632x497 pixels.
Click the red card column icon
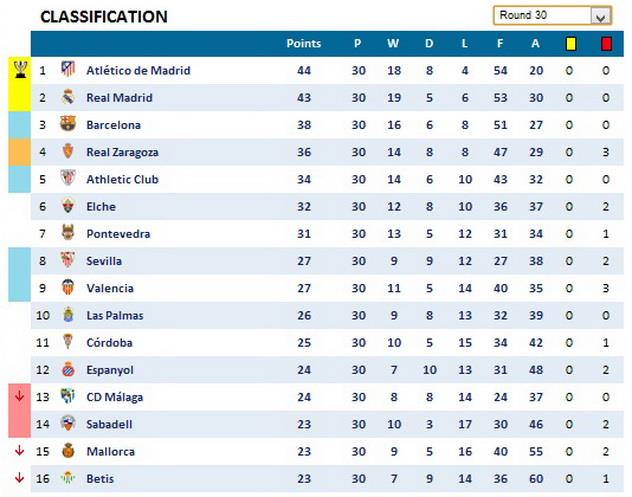606,44
